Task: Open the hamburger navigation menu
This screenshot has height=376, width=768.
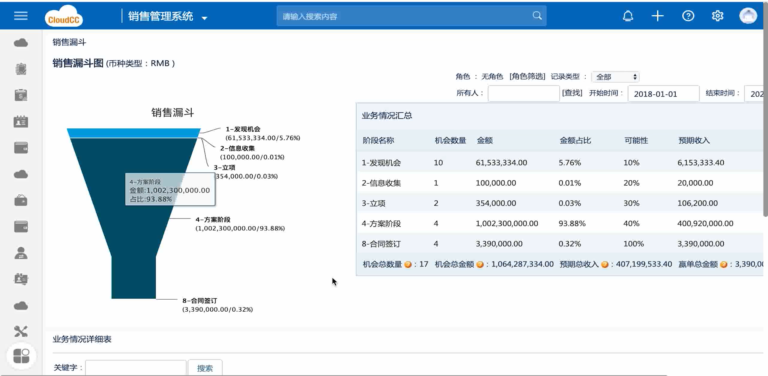Action: point(21,16)
